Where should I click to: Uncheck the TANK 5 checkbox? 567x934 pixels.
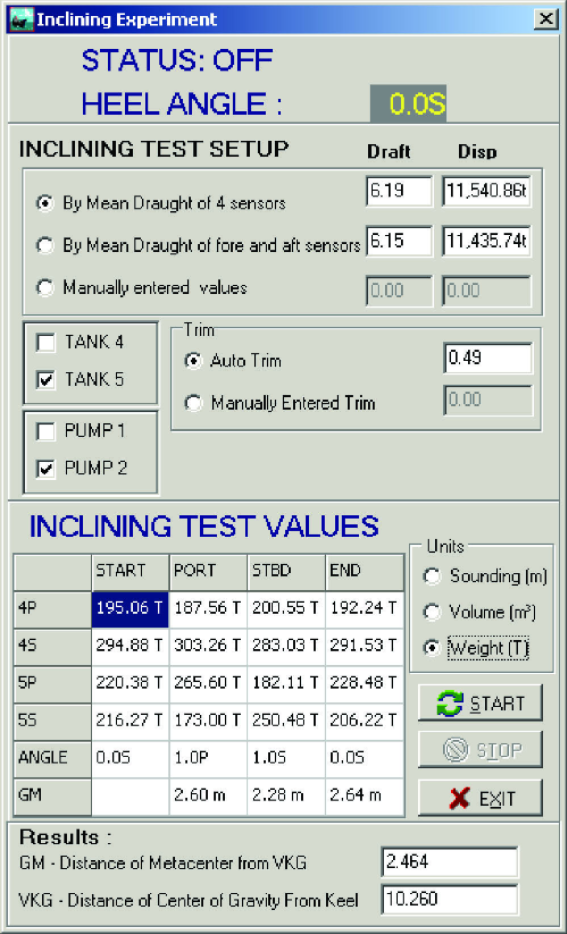[45, 379]
